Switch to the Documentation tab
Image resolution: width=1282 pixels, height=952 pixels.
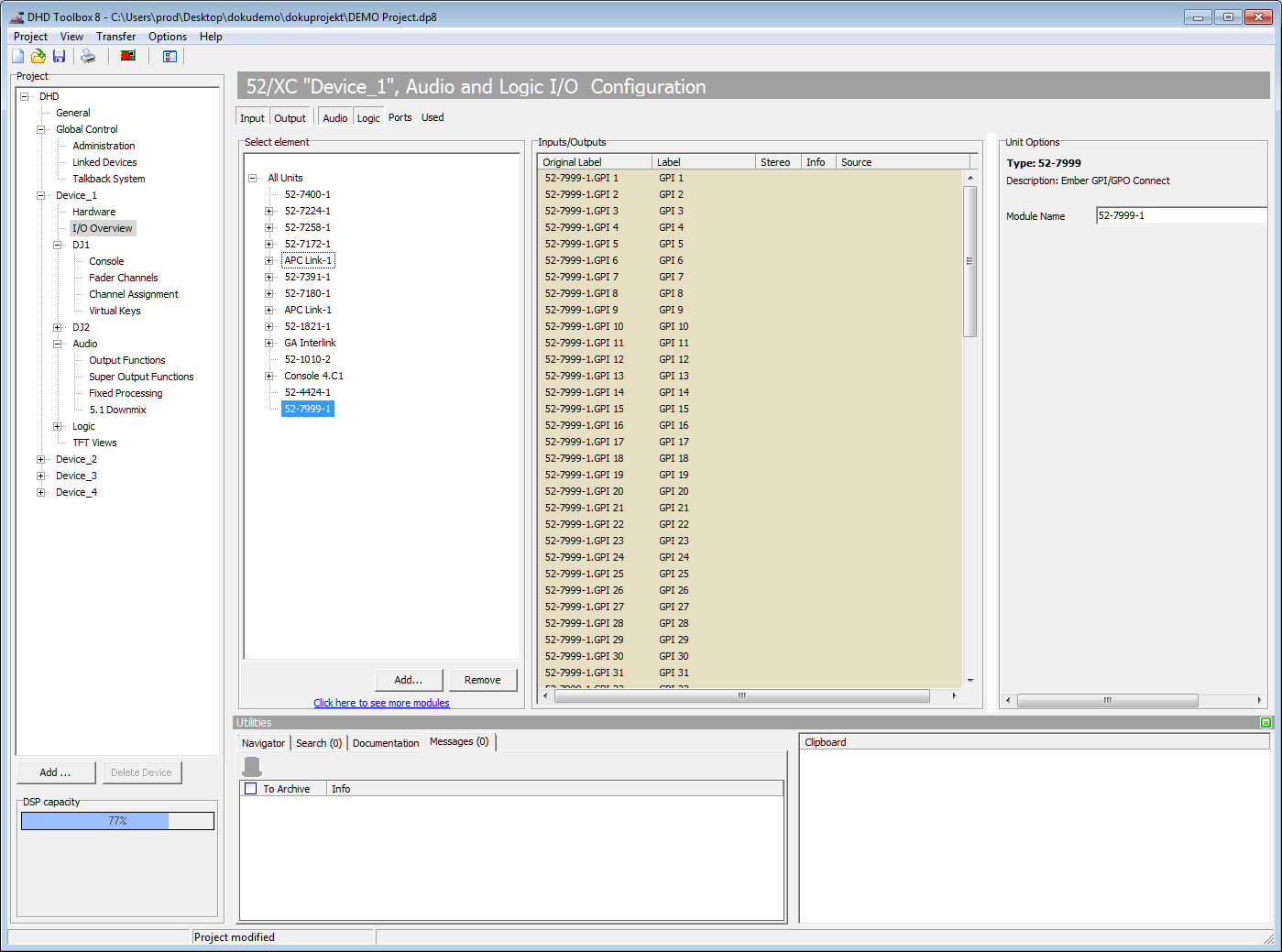point(385,743)
